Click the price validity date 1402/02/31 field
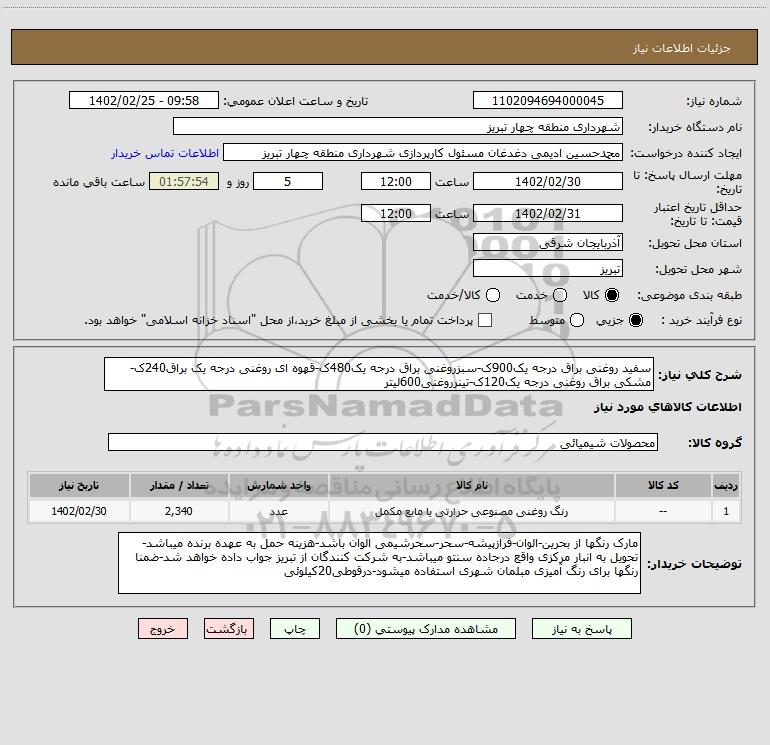Image resolution: width=770 pixels, height=745 pixels. [548, 213]
